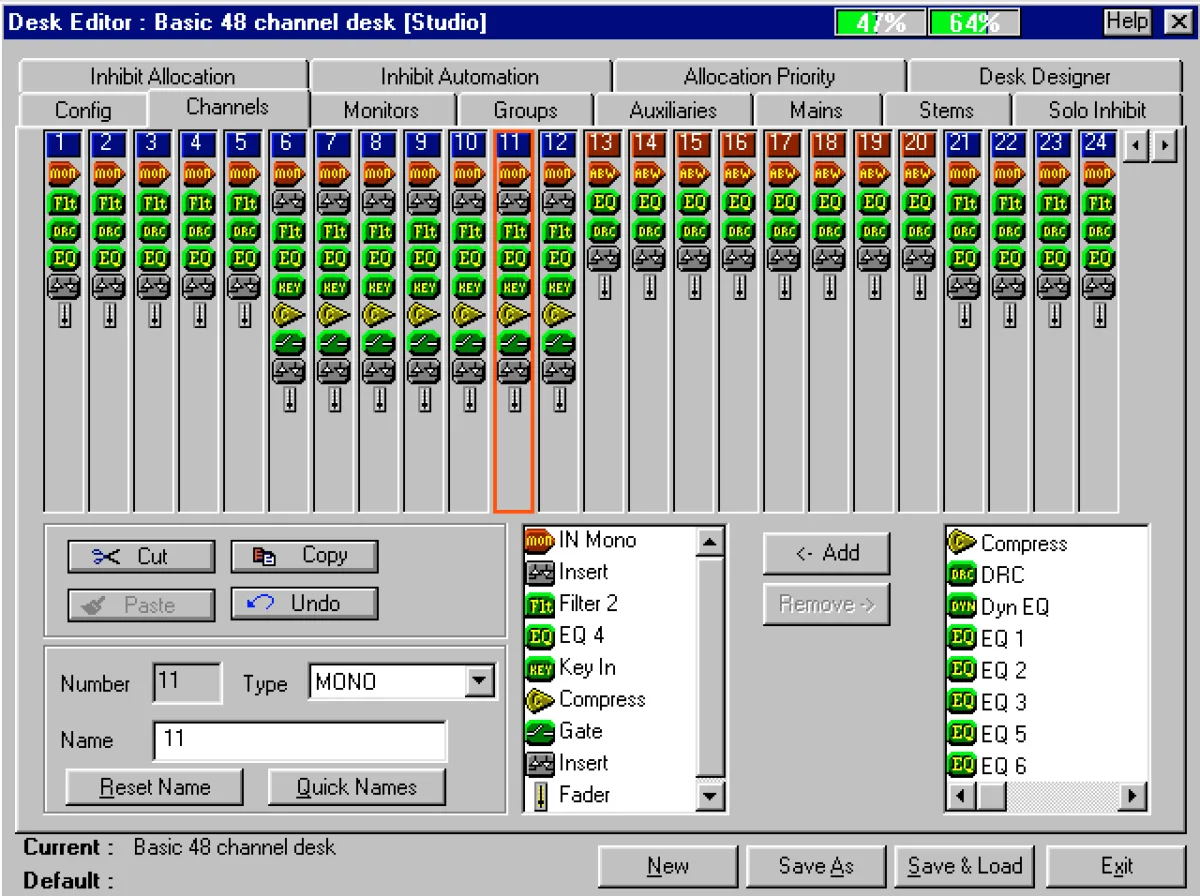This screenshot has width=1200, height=896.
Task: Click the DRC icon on channel 22
Action: [x=1009, y=231]
